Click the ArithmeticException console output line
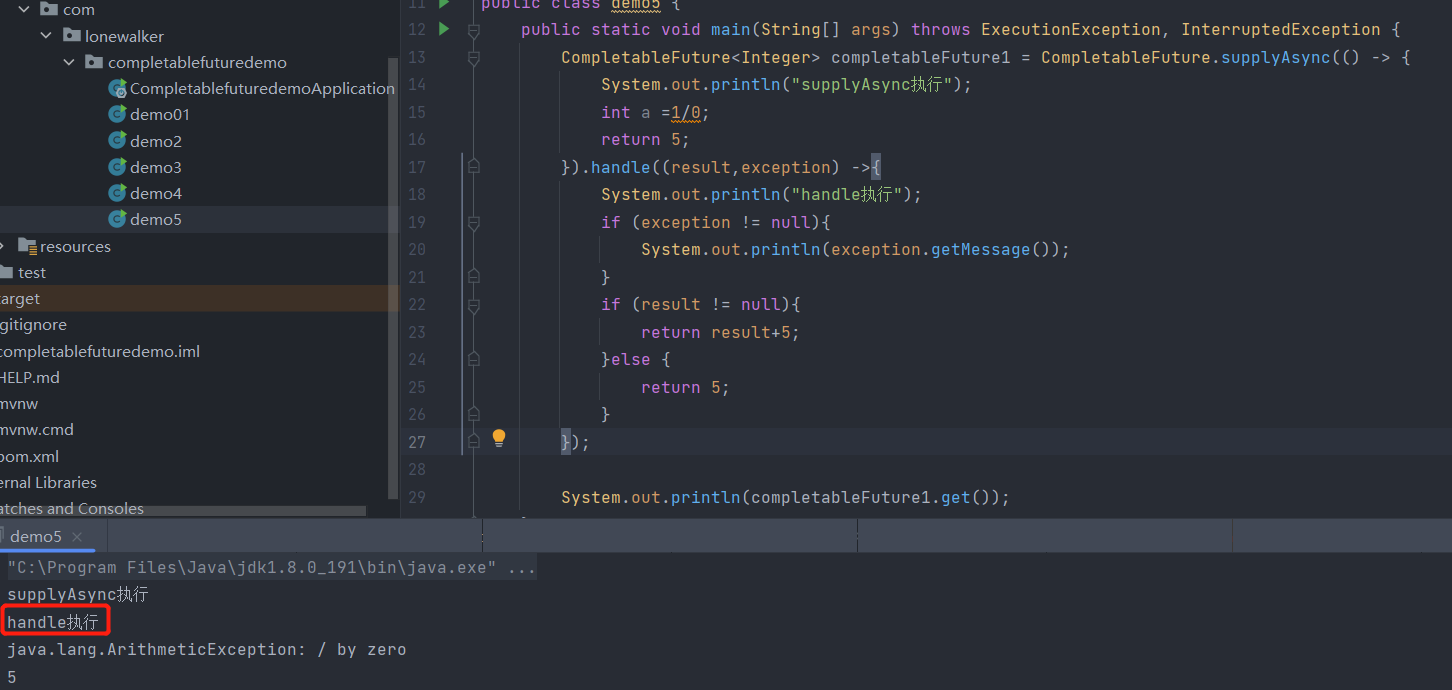Screen dimensions: 1452x690 207,650
